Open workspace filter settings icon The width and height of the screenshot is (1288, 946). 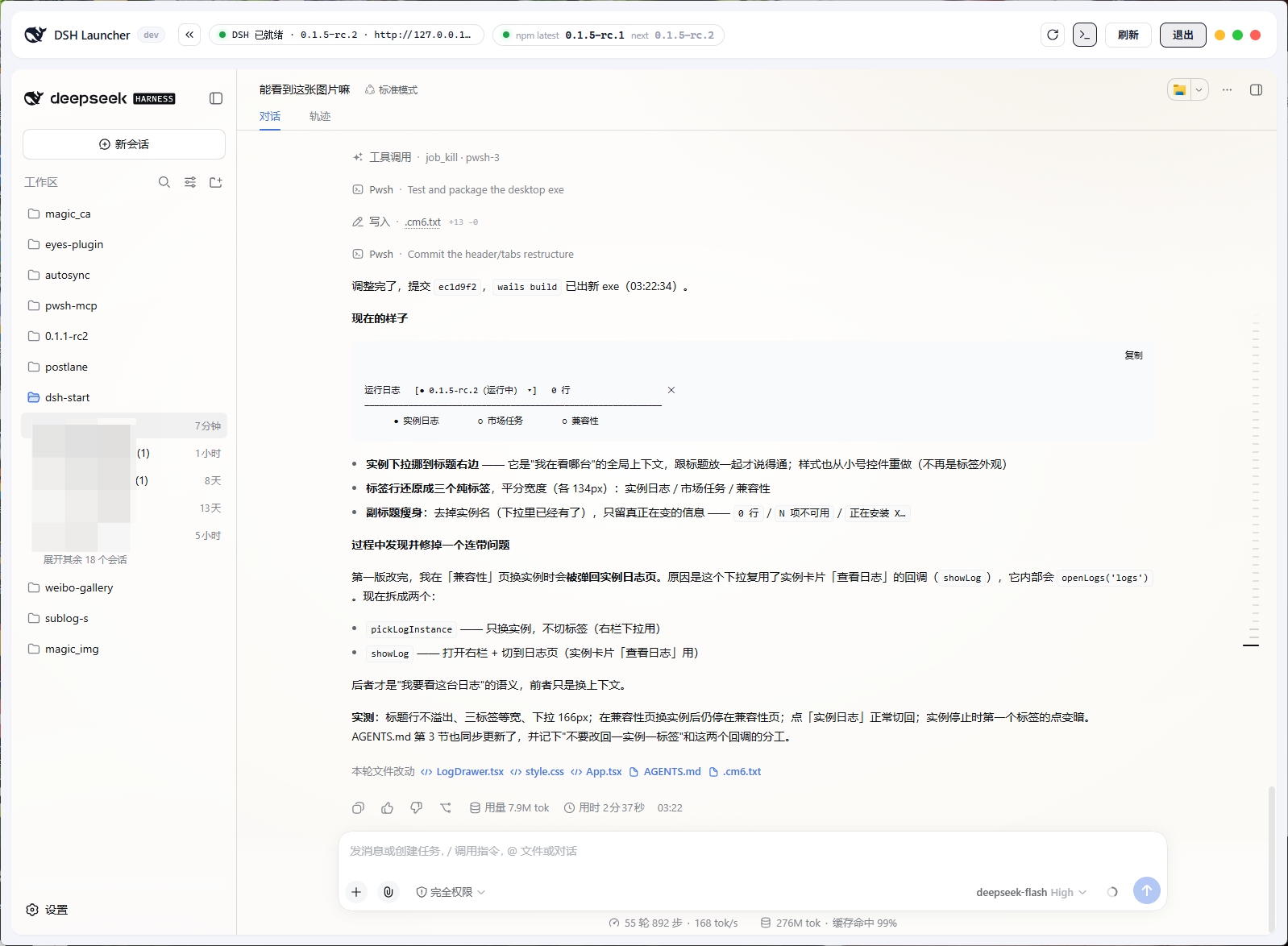(190, 182)
